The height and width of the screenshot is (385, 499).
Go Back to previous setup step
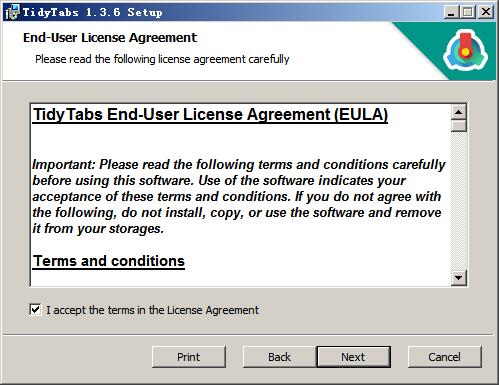[x=279, y=357]
